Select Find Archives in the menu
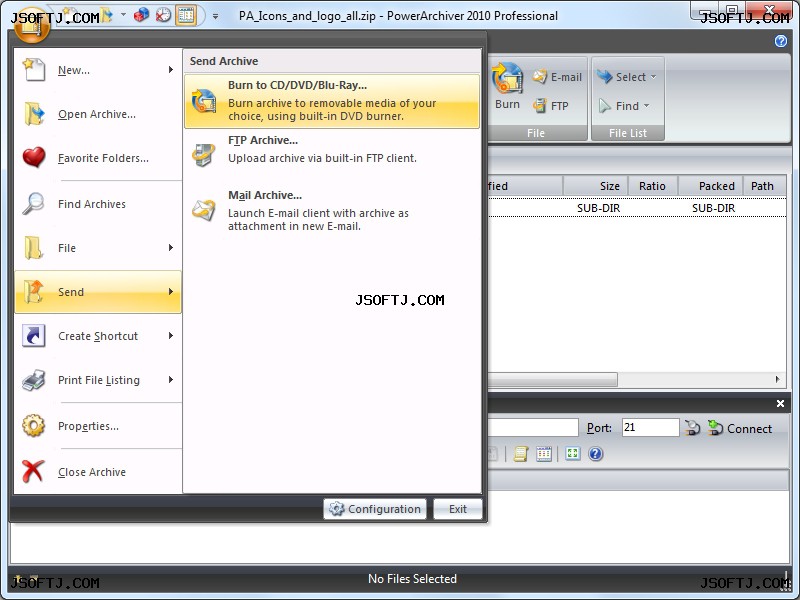This screenshot has width=800, height=600. point(98,204)
